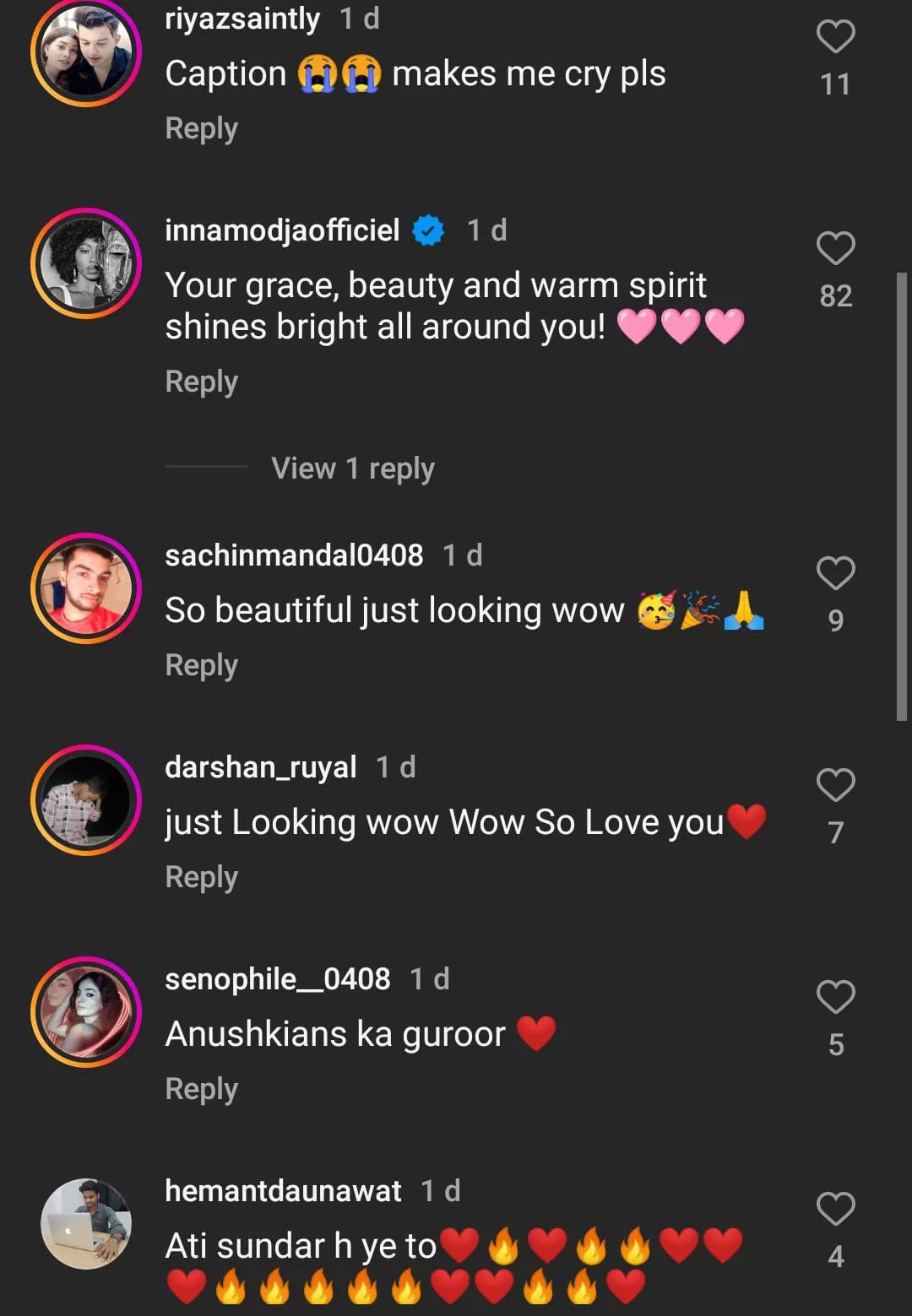Viewport: 912px width, 1316px height.
Task: Open hemantdaunawat's profile picture
Action: pos(86,1224)
